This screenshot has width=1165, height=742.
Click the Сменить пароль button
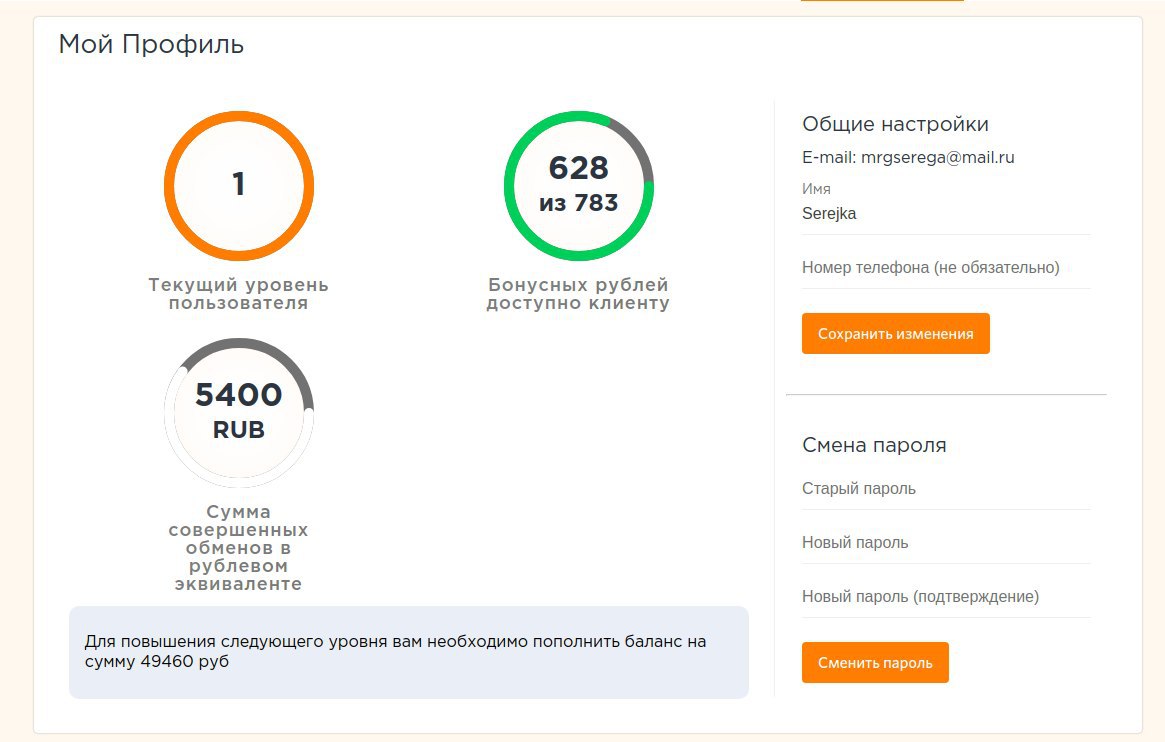click(875, 663)
